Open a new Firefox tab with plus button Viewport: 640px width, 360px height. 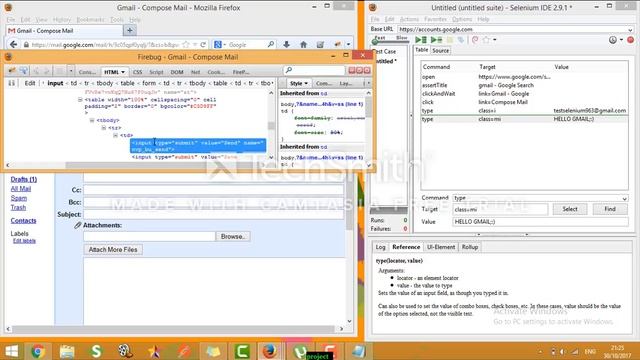click(130, 30)
